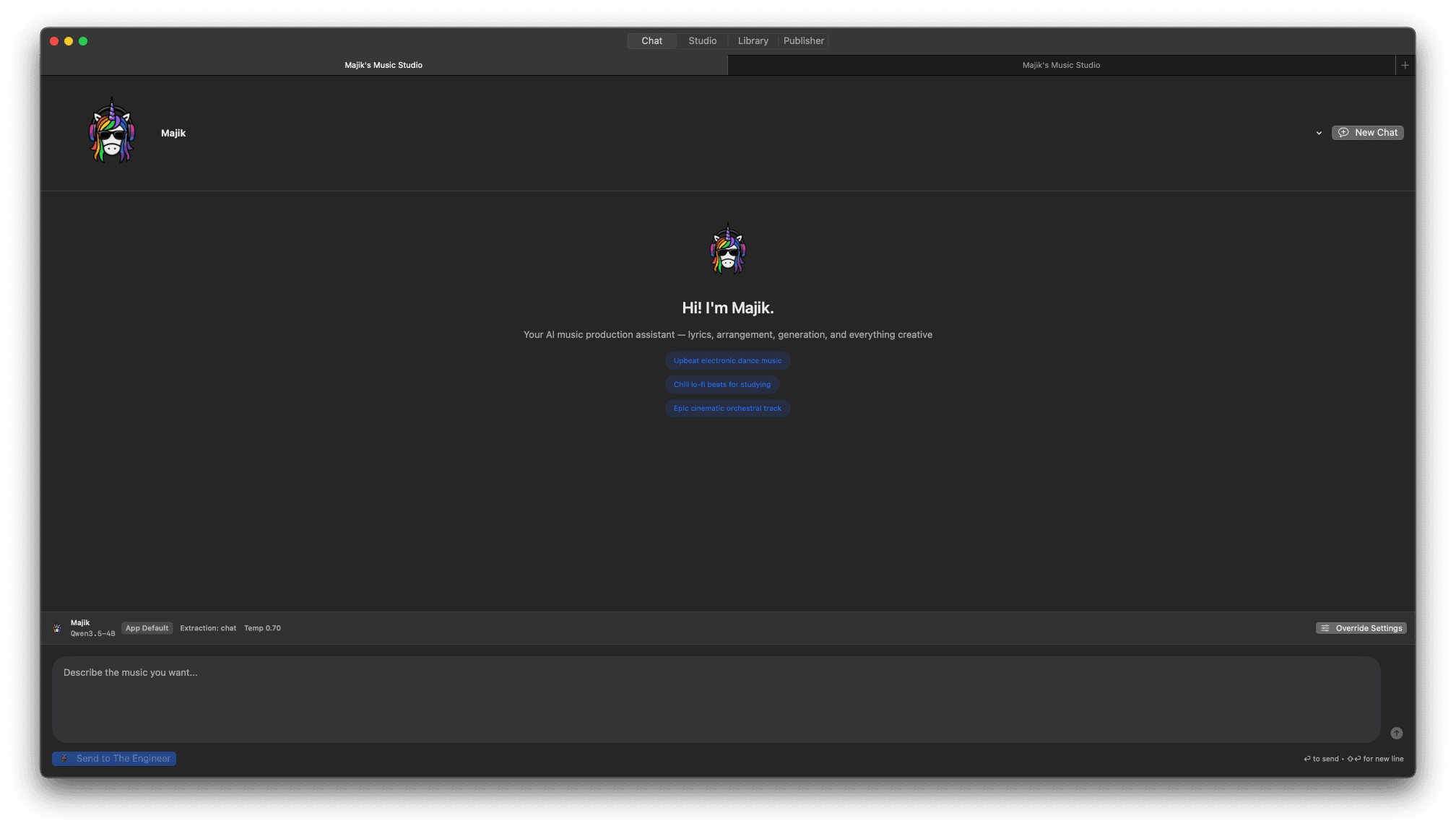Expand the chevron next to New Chat
1456x831 pixels.
tap(1319, 133)
